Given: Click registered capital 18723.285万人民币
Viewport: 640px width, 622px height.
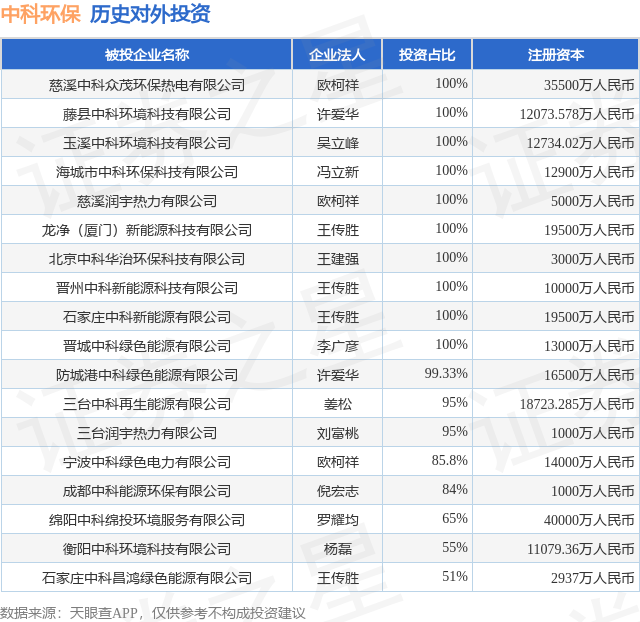Looking at the screenshot, I should (x=577, y=404).
